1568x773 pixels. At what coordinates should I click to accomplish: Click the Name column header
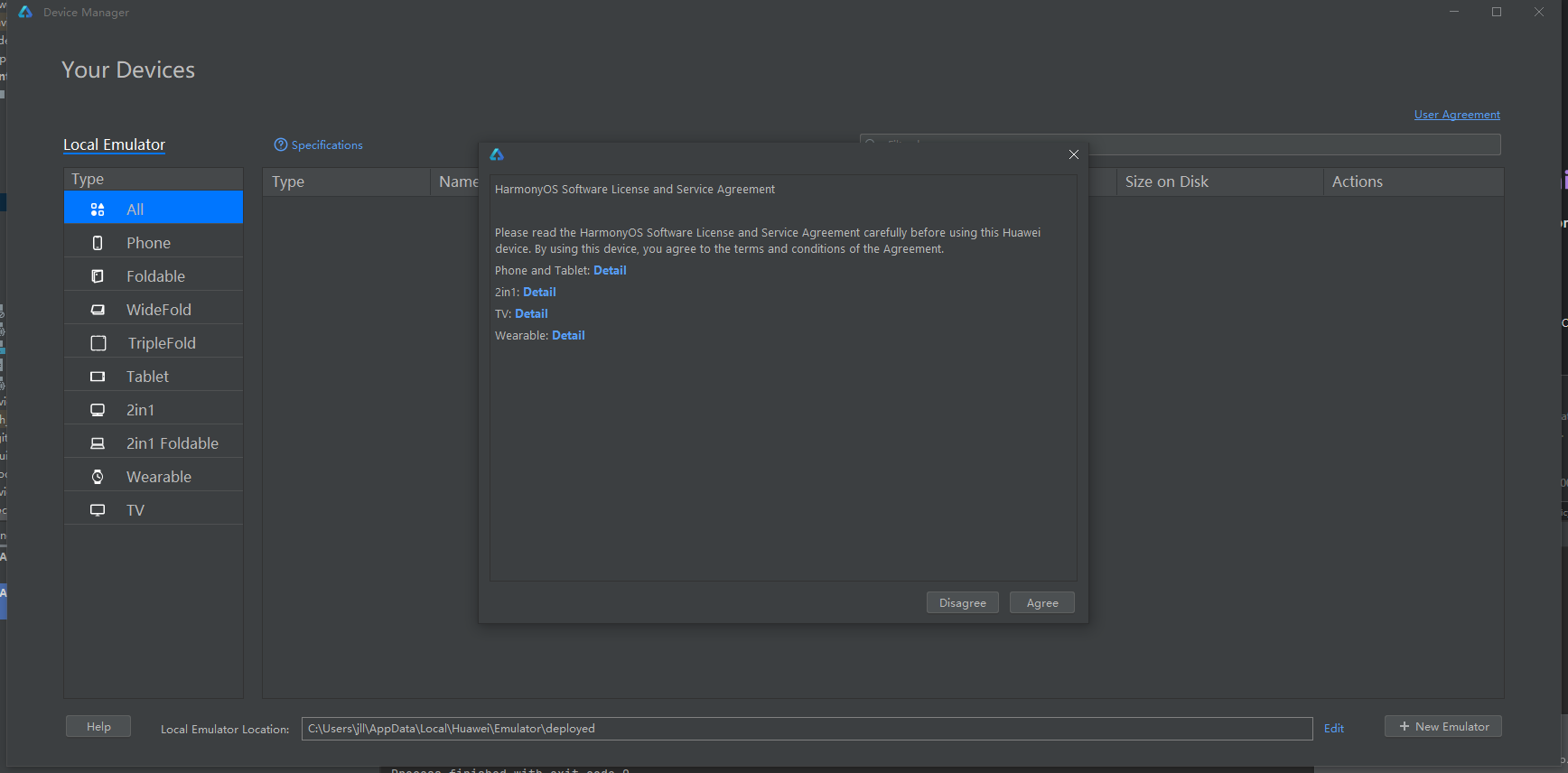(458, 182)
